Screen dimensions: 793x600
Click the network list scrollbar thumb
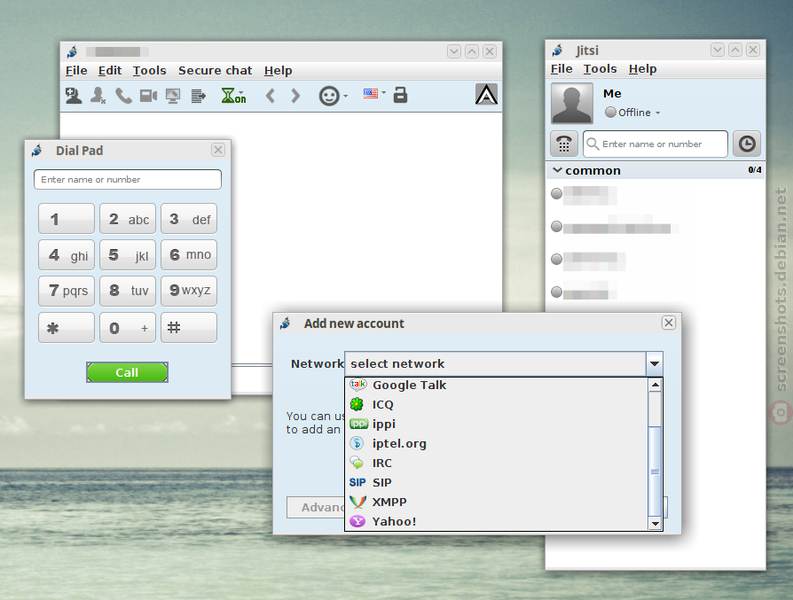tap(655, 472)
